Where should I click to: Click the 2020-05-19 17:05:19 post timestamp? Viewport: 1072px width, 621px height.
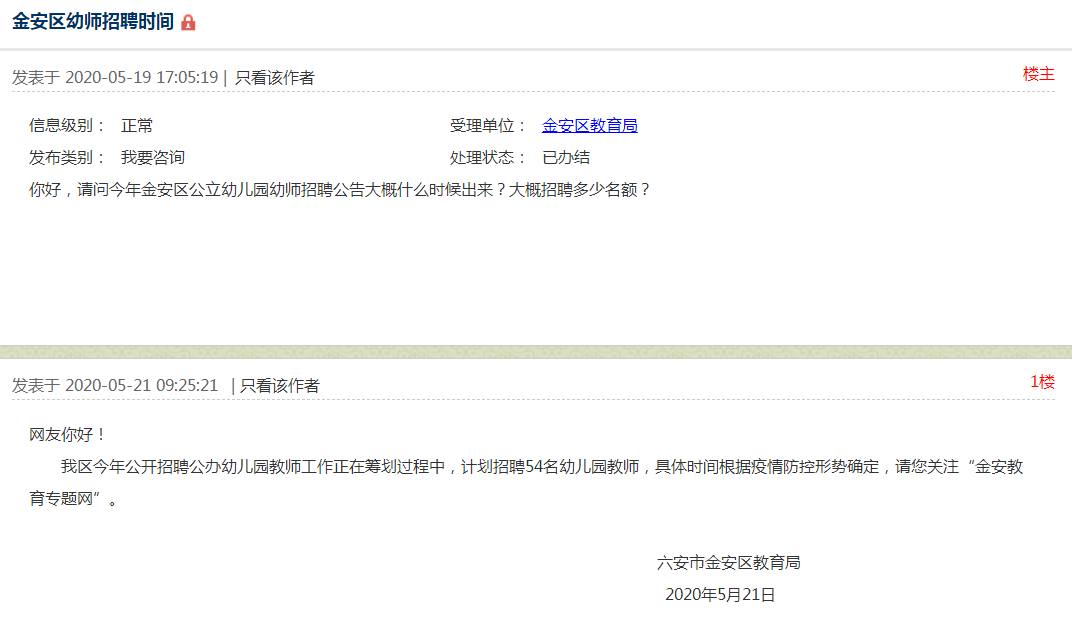(x=141, y=77)
